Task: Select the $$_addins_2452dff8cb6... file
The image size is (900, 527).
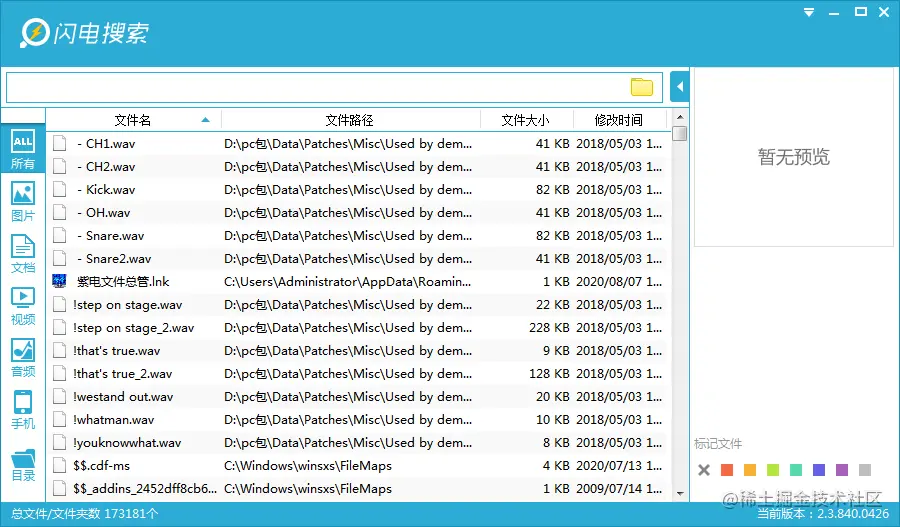Action: tap(145, 489)
